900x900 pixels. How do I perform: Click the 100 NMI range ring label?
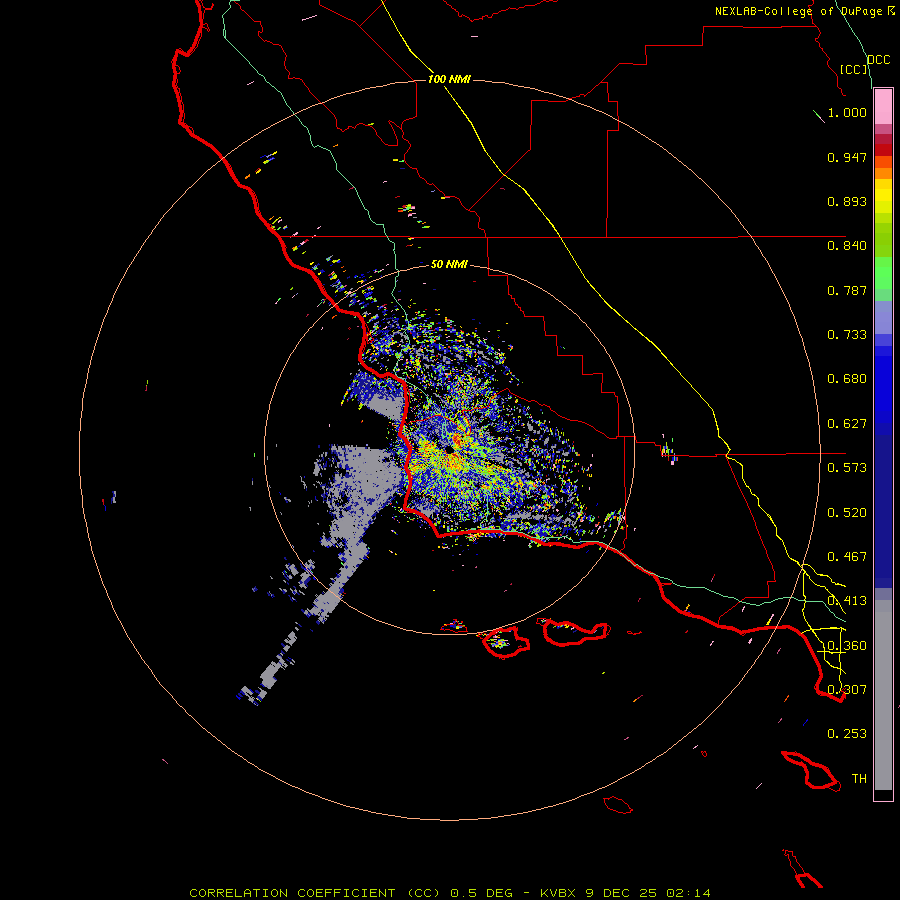449,79
